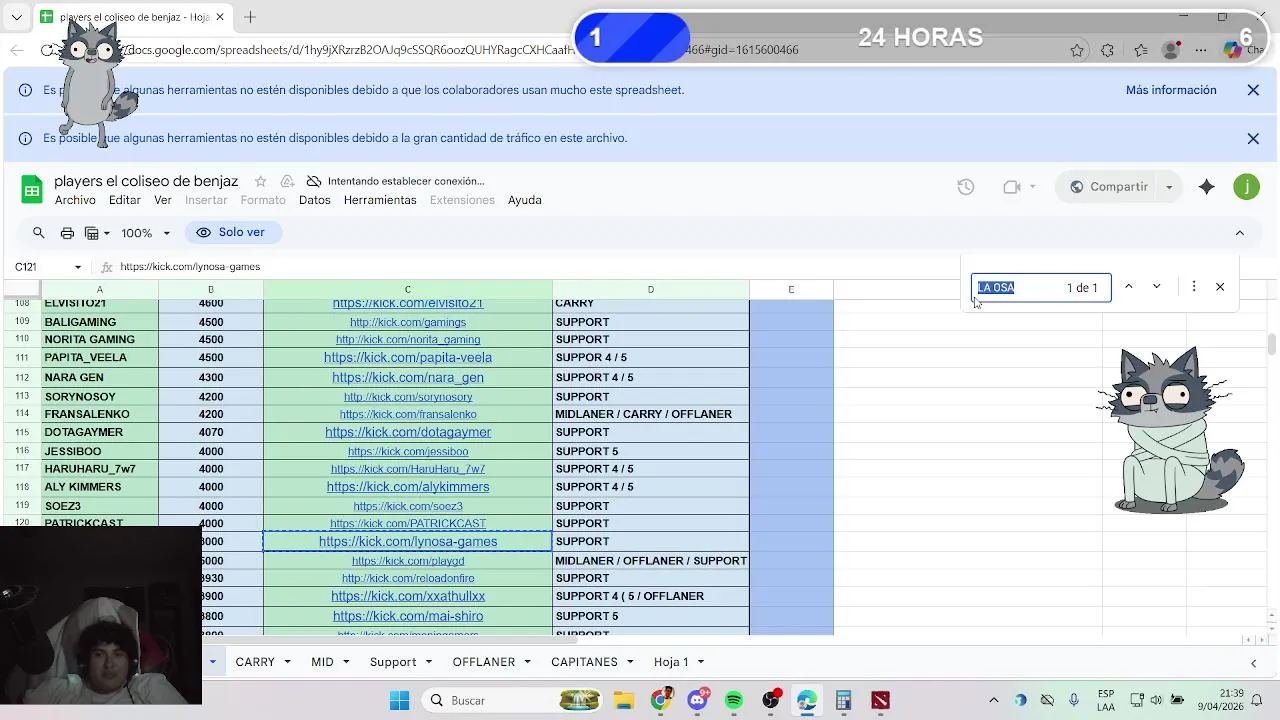This screenshot has width=1280, height=720.
Task: Open Copilot icon in browser toolbar
Action: (x=1232, y=50)
